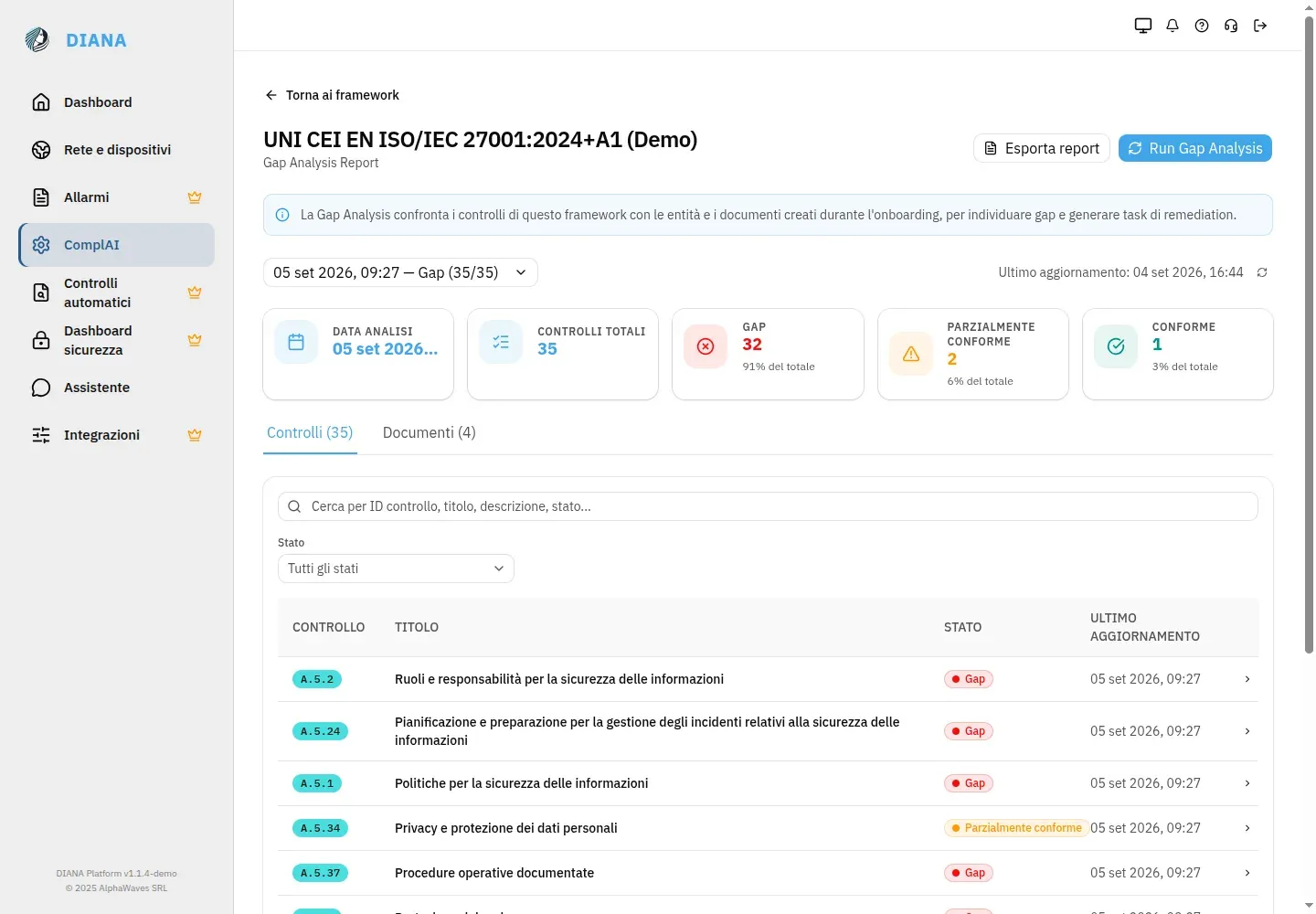
Task: Click the A.5.37 control badge
Action: (x=320, y=873)
